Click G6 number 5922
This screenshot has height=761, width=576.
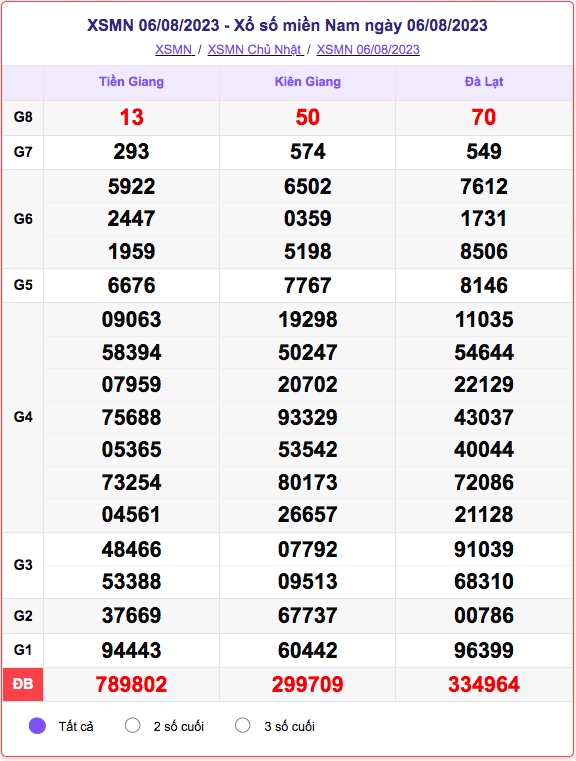[132, 187]
